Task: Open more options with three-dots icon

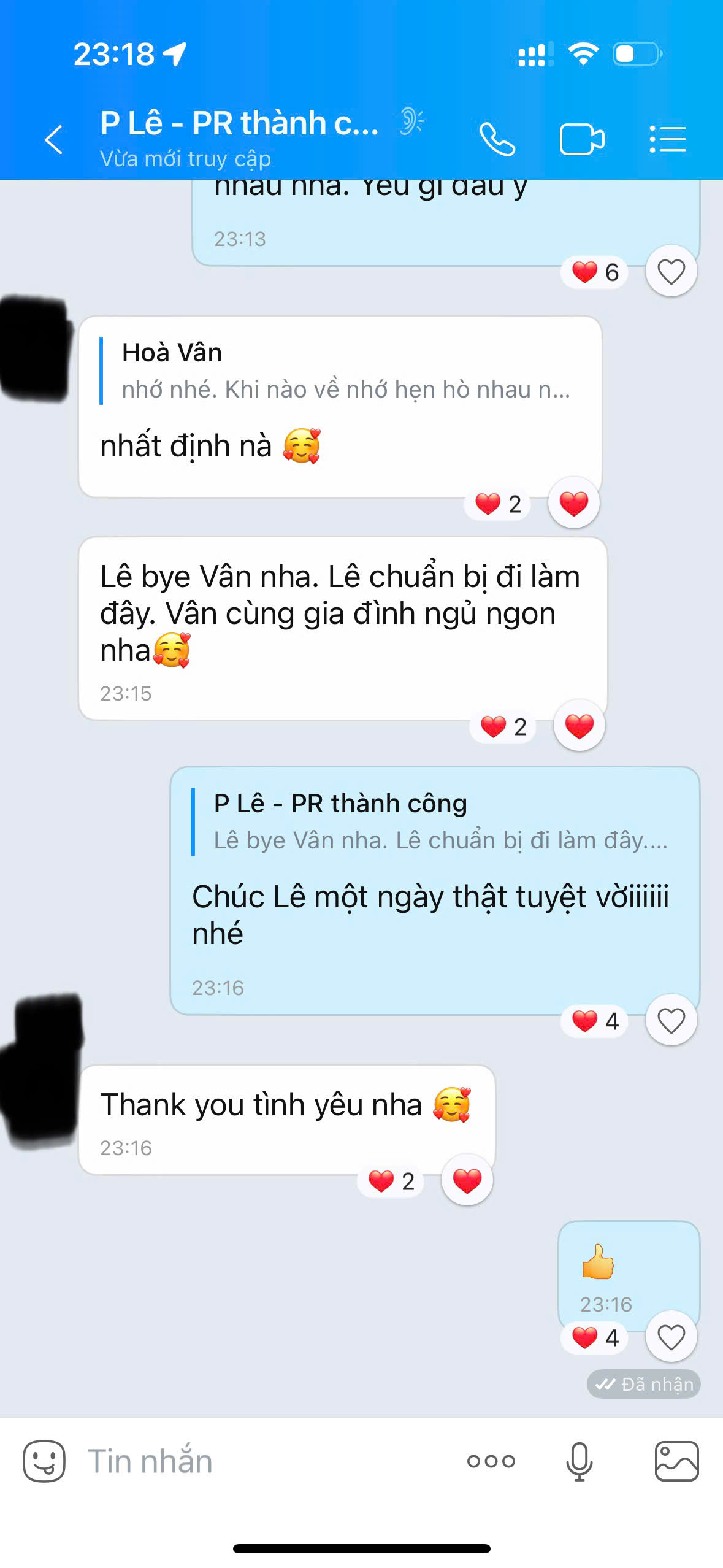Action: 491,1461
